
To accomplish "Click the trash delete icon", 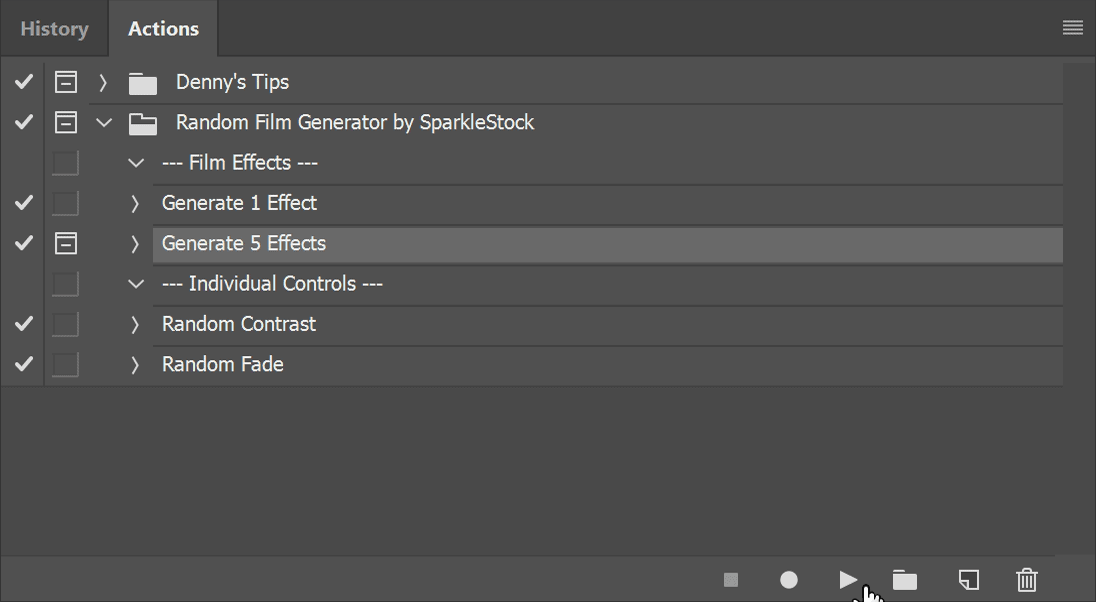I will tap(1027, 580).
